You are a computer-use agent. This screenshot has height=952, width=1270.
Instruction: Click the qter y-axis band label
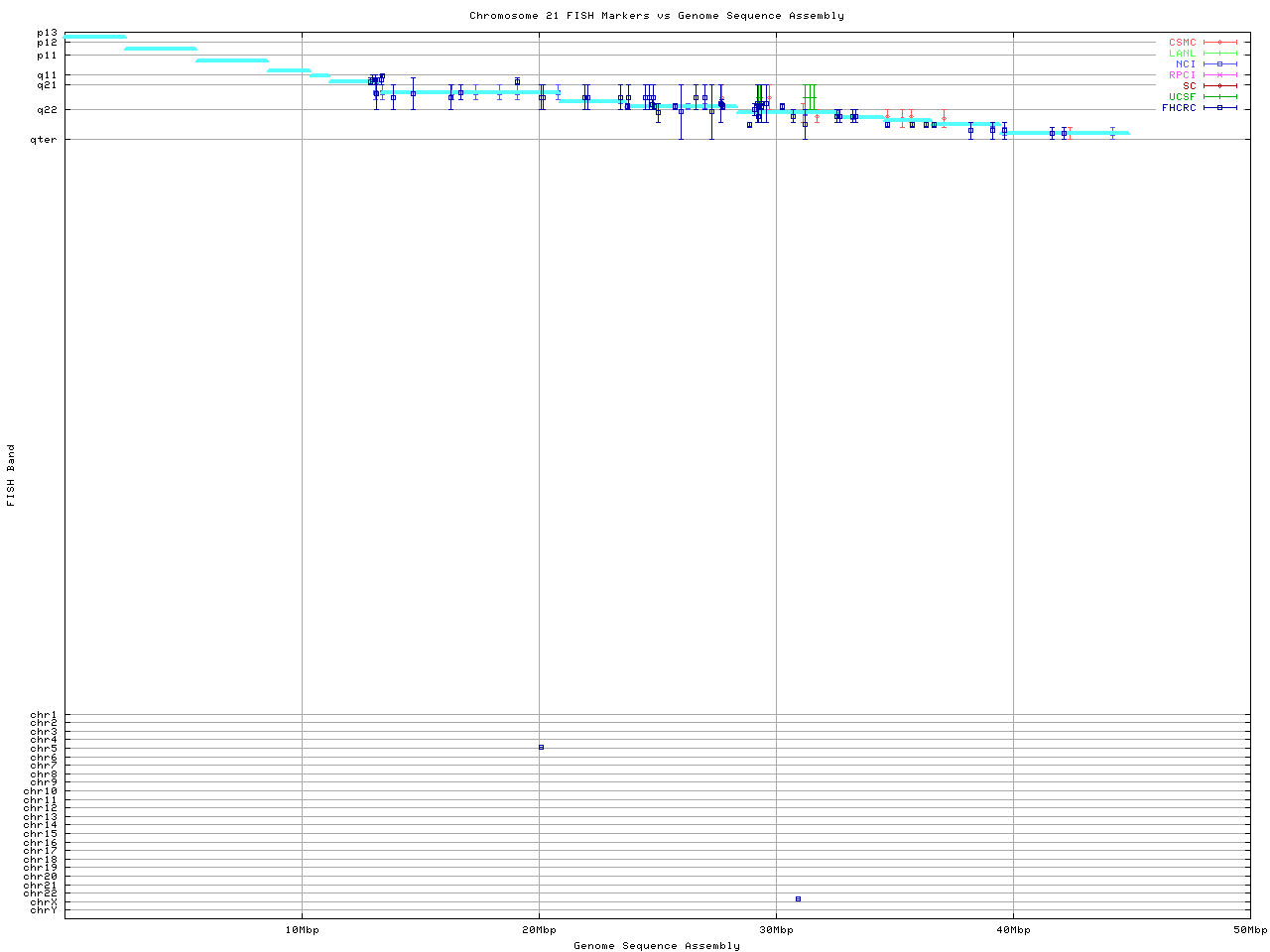43,140
